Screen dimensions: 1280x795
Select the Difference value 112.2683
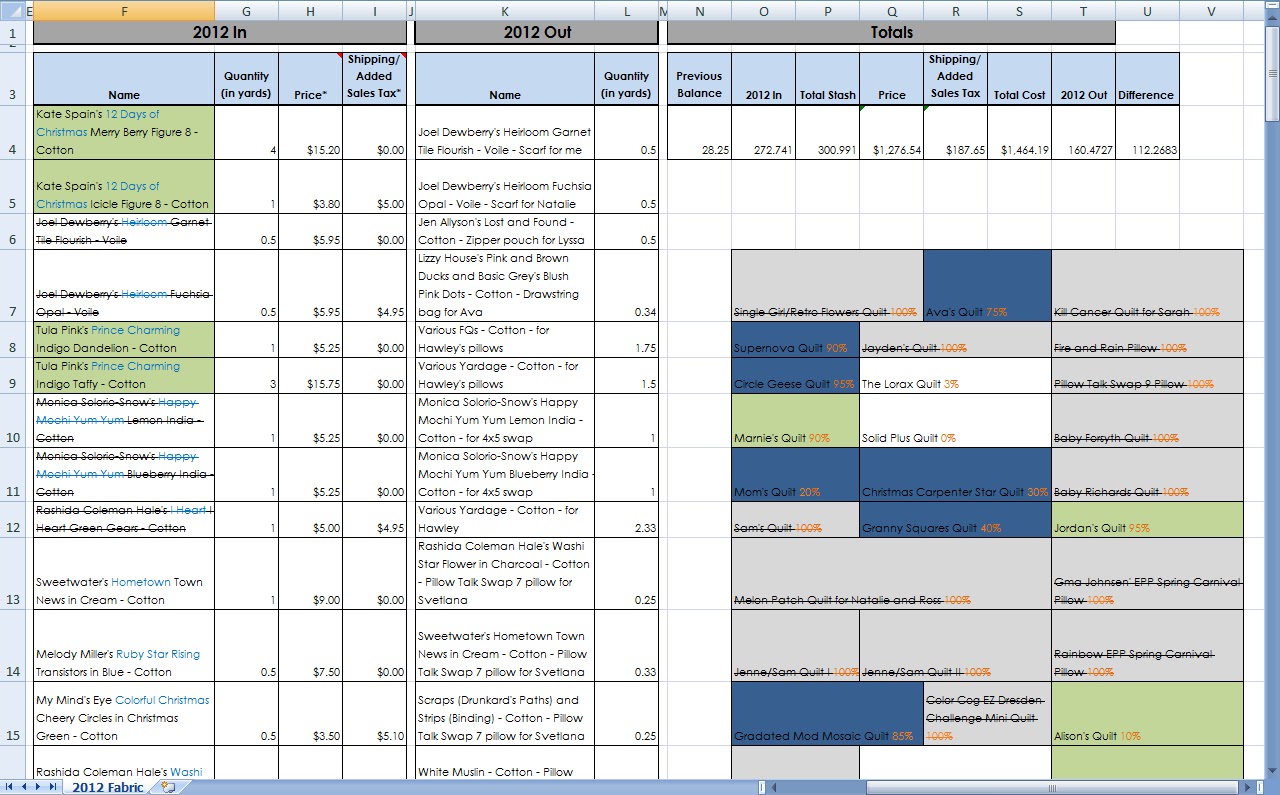[x=1147, y=132]
